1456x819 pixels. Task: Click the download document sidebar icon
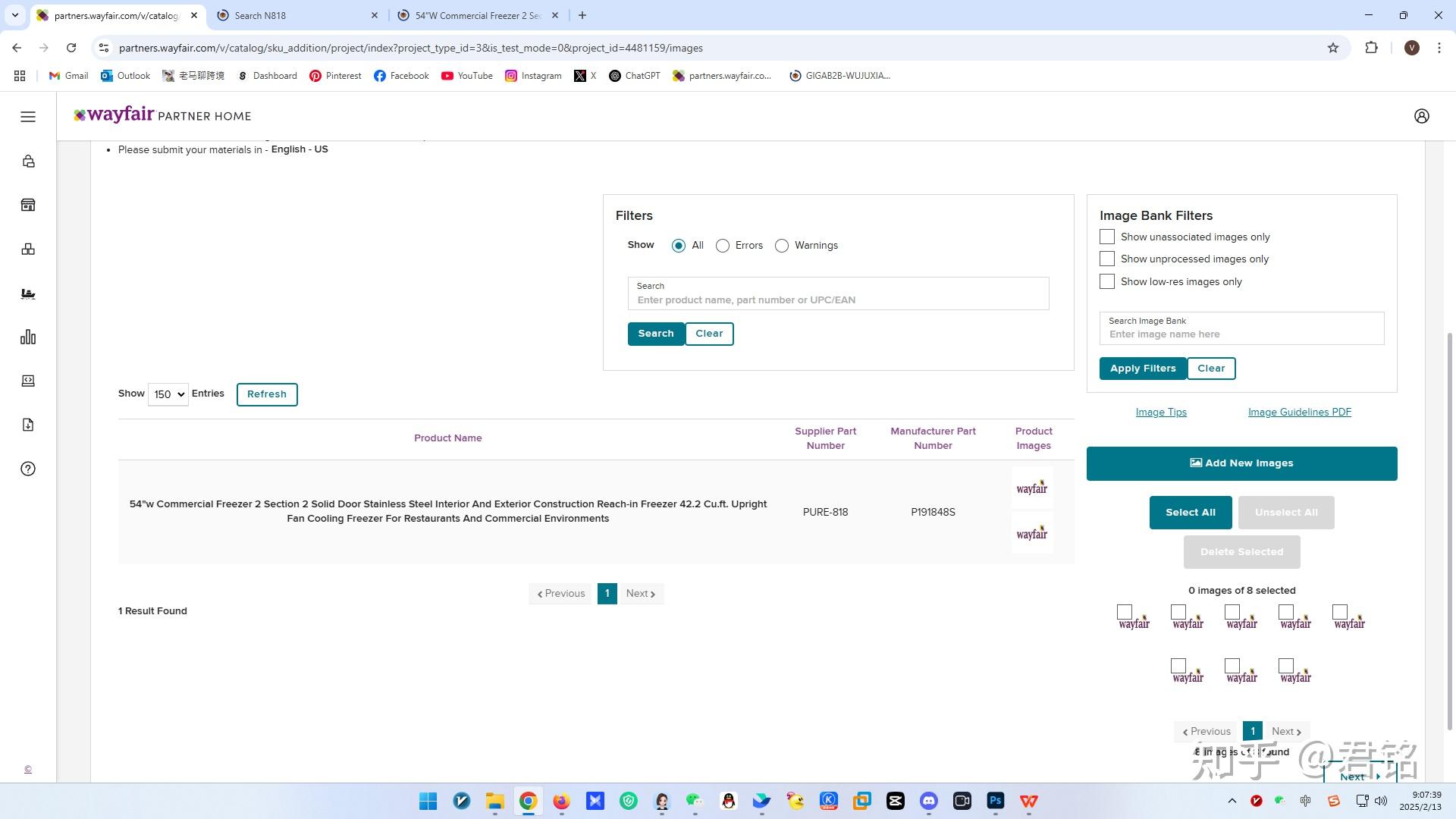tap(28, 425)
